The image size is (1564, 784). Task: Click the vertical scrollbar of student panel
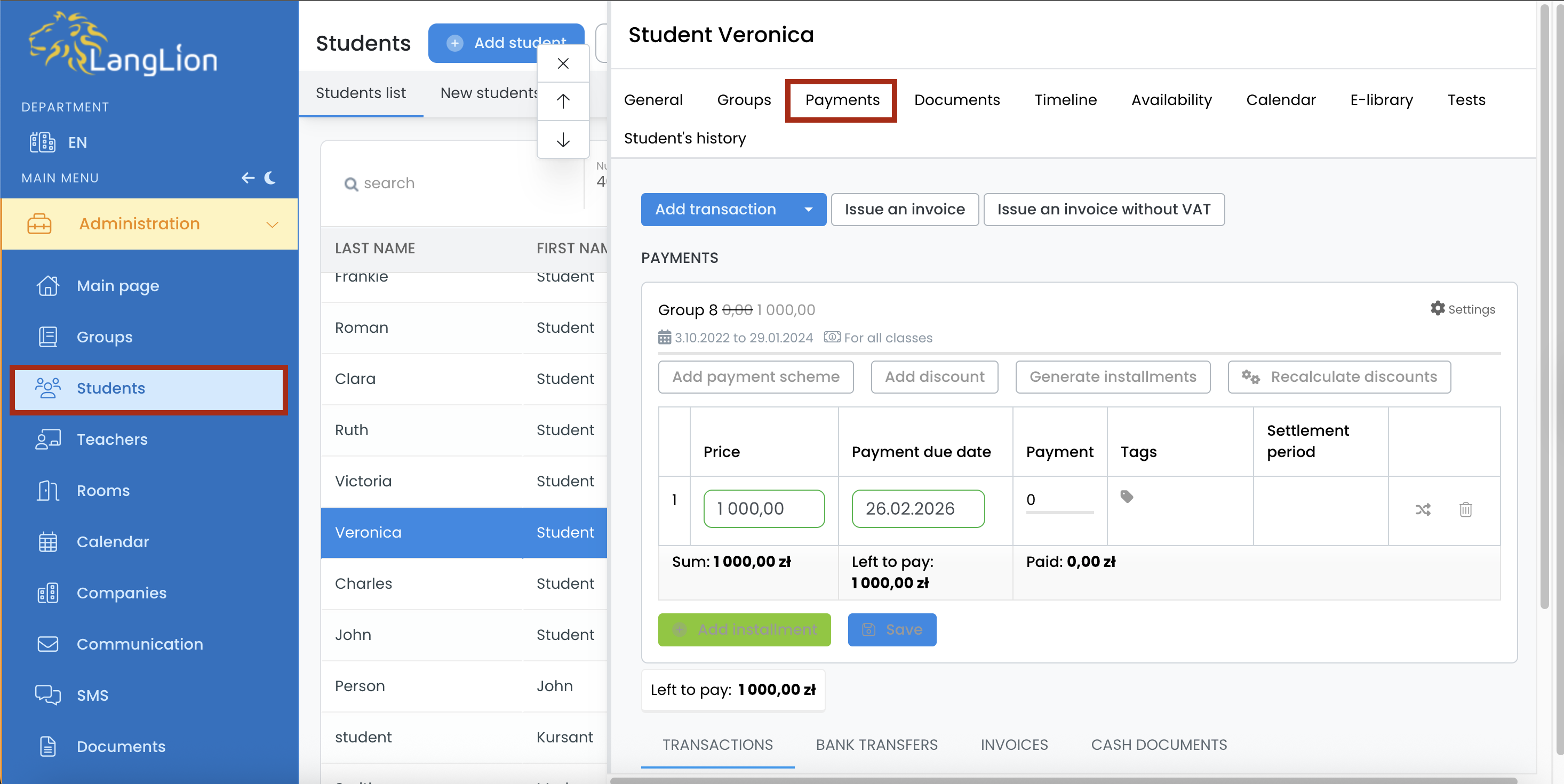point(1545,303)
